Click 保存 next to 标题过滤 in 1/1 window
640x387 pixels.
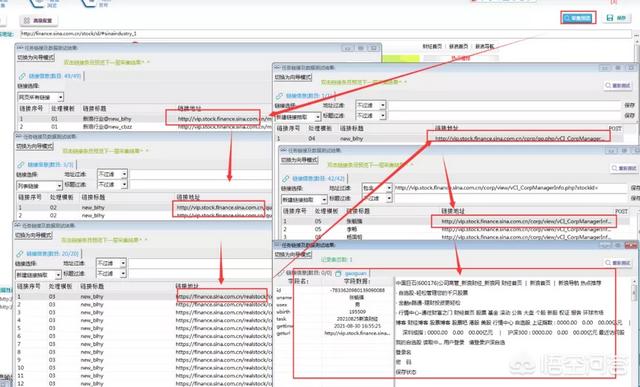pos(629,116)
